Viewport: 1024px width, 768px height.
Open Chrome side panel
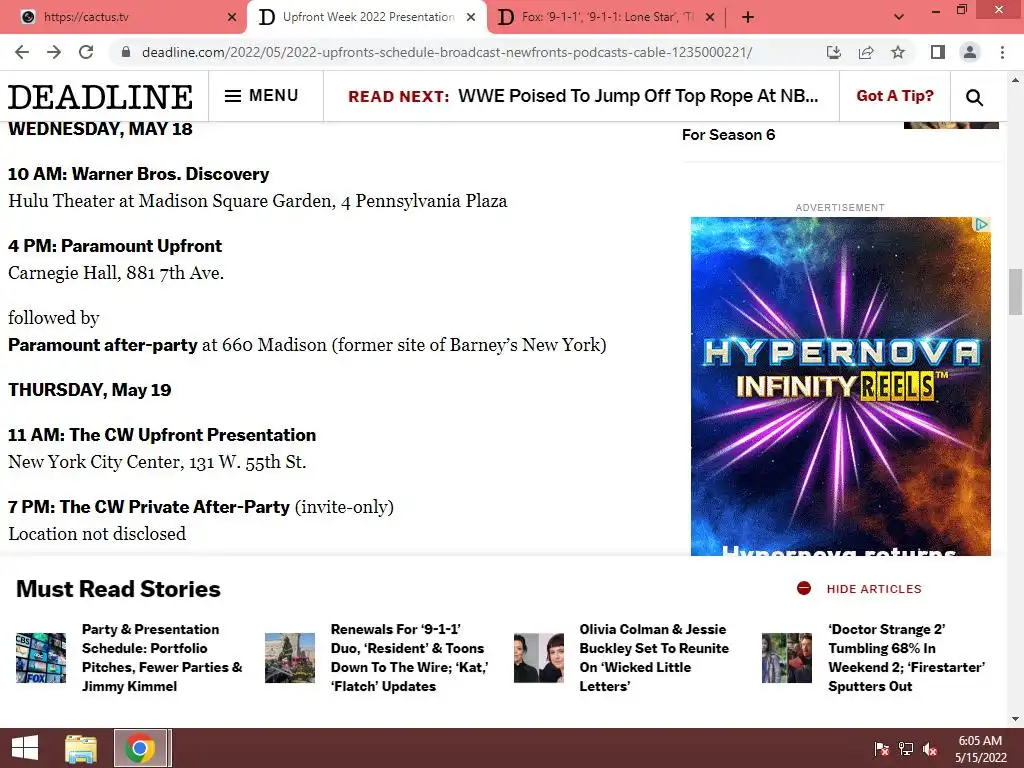tap(938, 52)
